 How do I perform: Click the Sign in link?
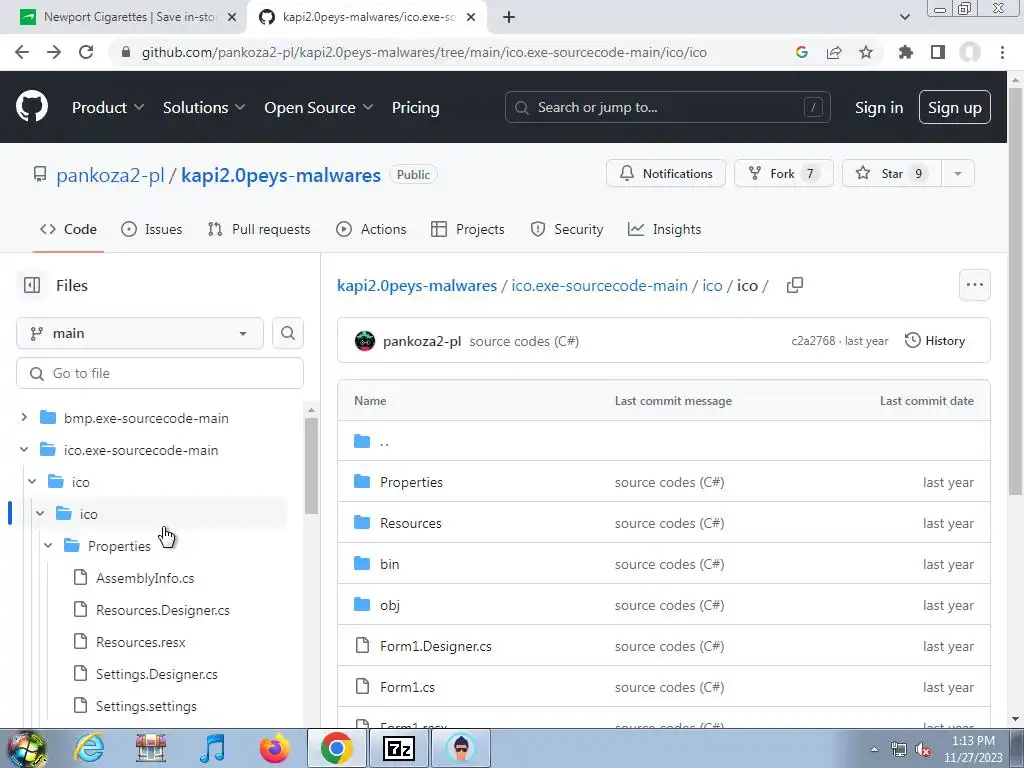tap(879, 108)
